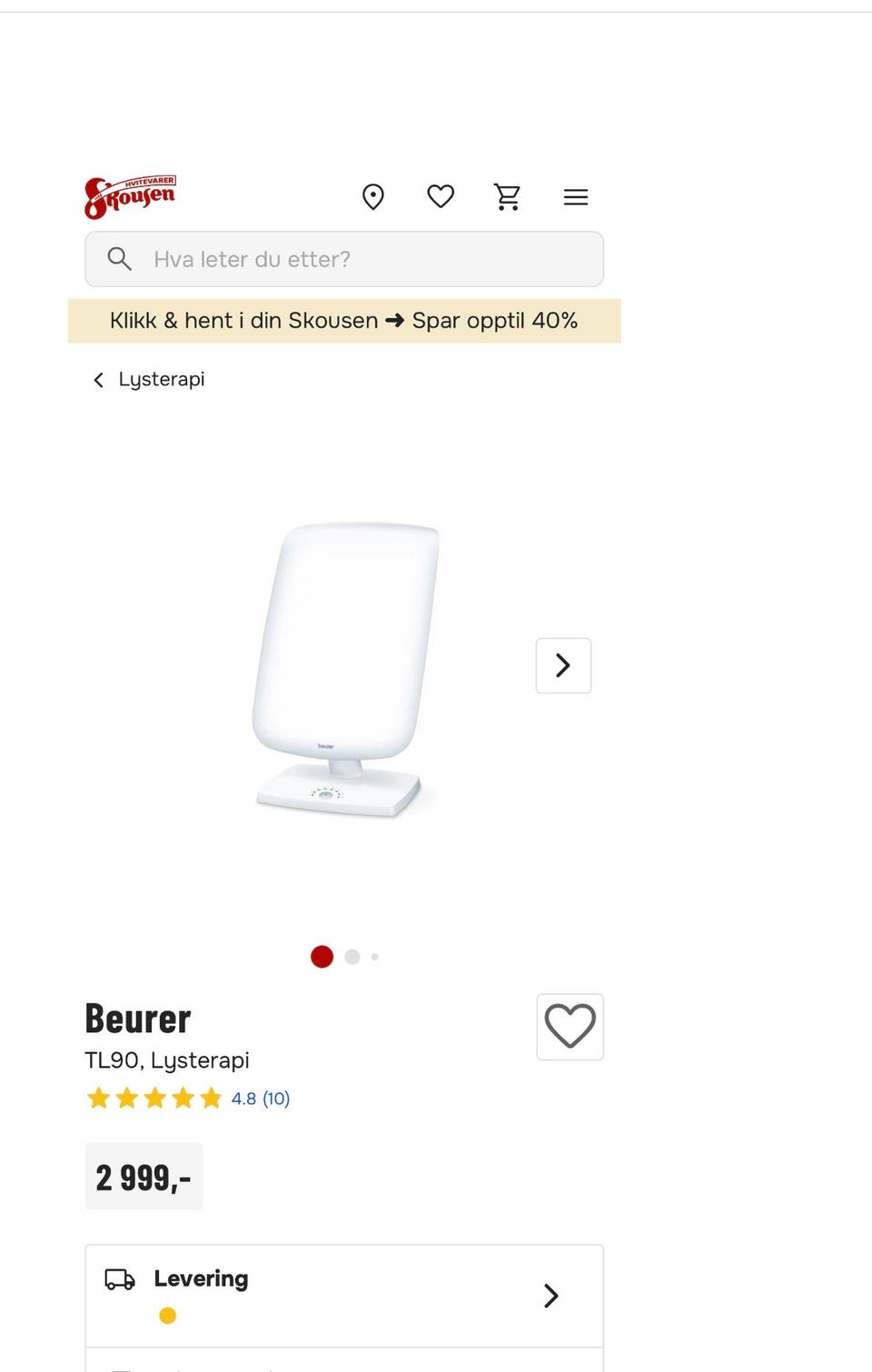
Task: Toggle favorite heart for Beurer TL90
Action: pos(570,1027)
